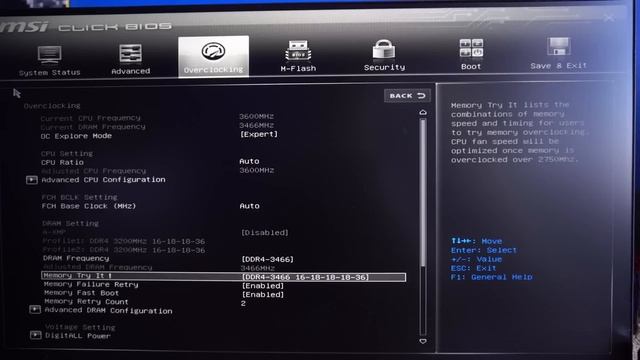This screenshot has width=640, height=360.
Task: Click Profile2 DDR4 3200MHz 16-18-18-36 row
Action: [x=124, y=250]
